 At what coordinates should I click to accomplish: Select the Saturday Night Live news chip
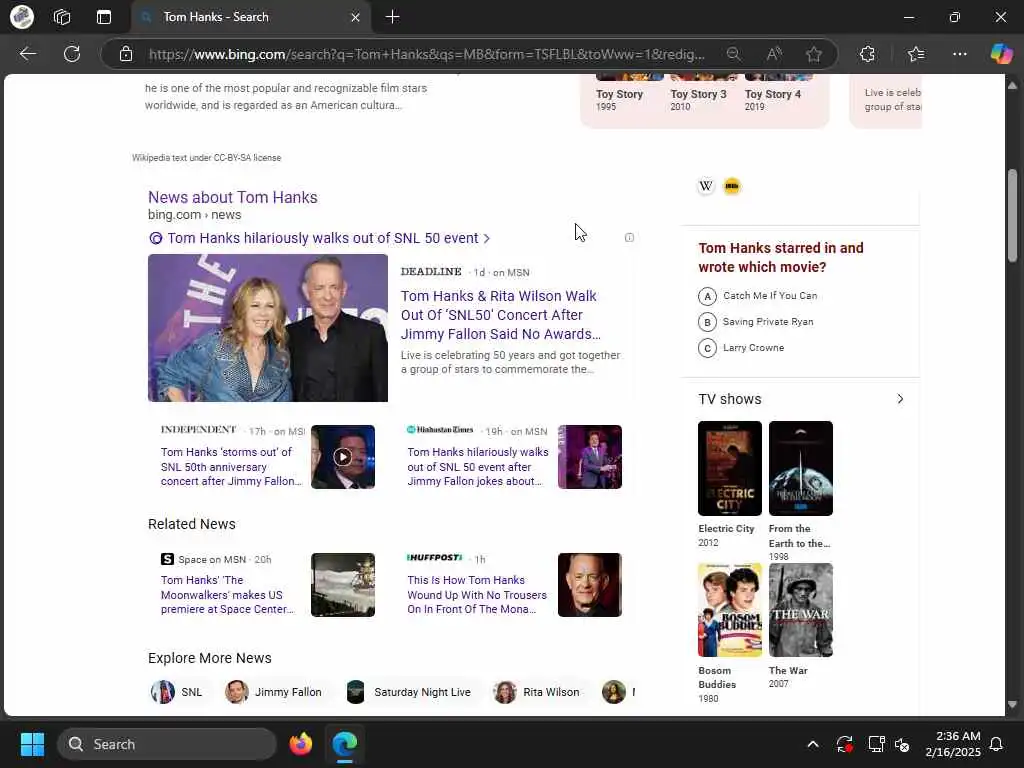click(x=409, y=692)
